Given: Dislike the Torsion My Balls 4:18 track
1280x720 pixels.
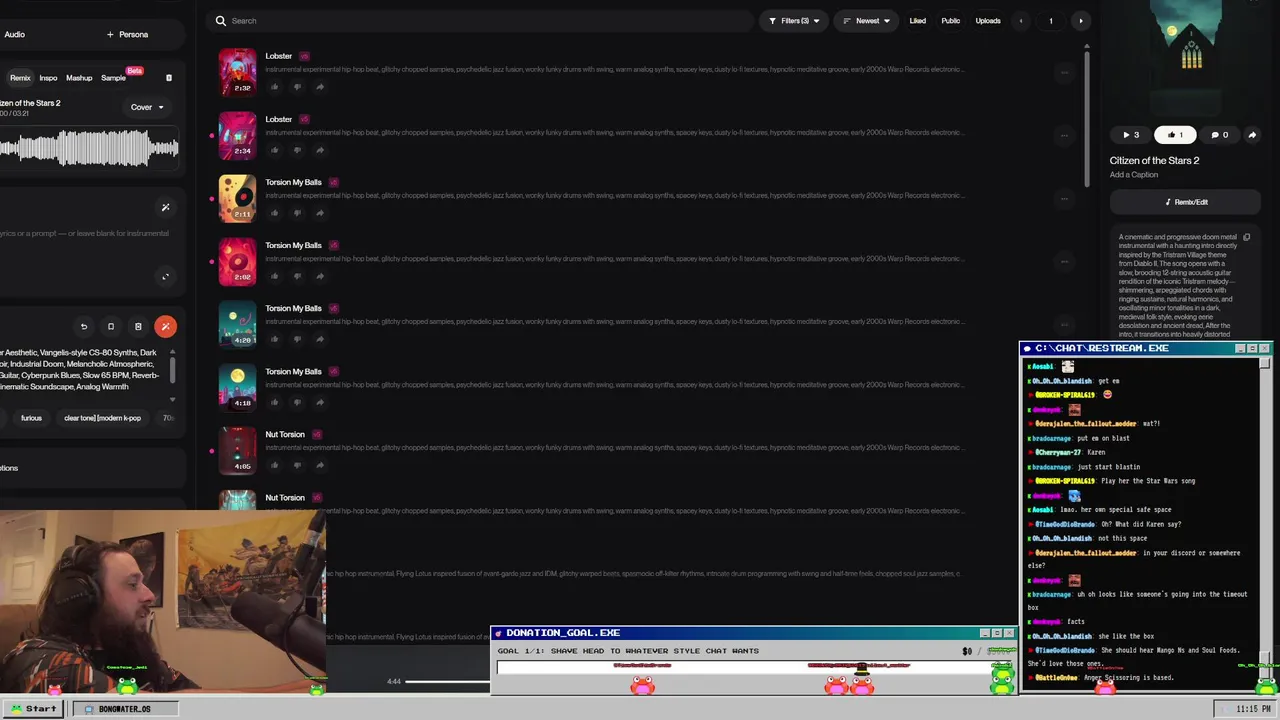Looking at the screenshot, I should (297, 402).
